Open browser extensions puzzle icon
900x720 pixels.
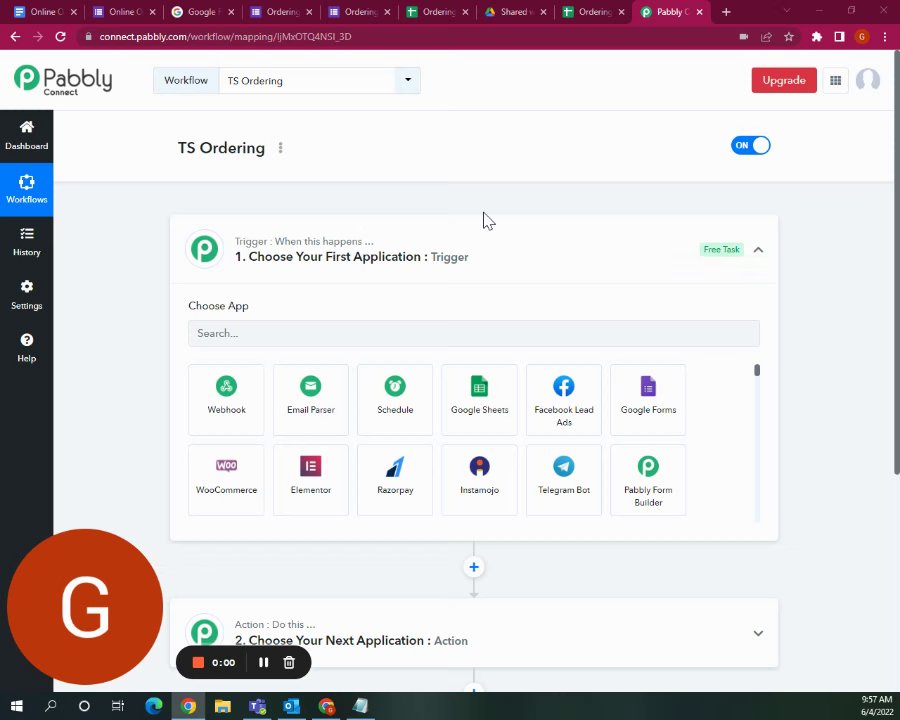click(x=817, y=37)
